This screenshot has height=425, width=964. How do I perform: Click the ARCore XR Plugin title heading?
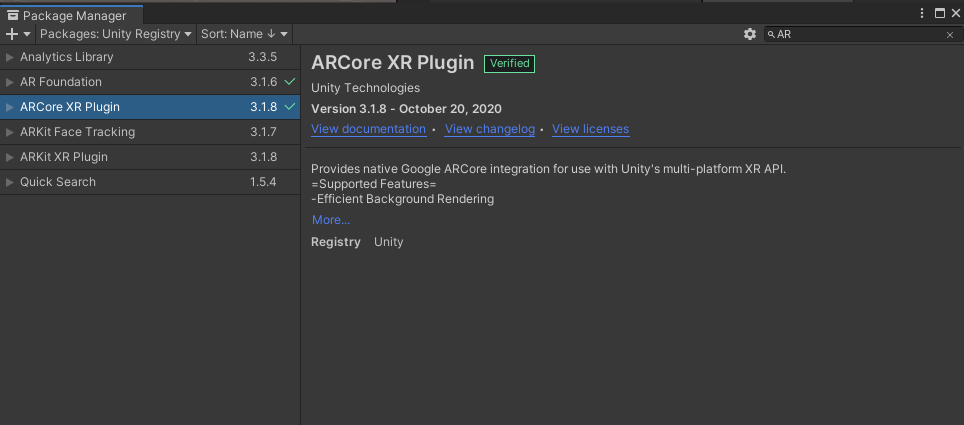pos(393,63)
